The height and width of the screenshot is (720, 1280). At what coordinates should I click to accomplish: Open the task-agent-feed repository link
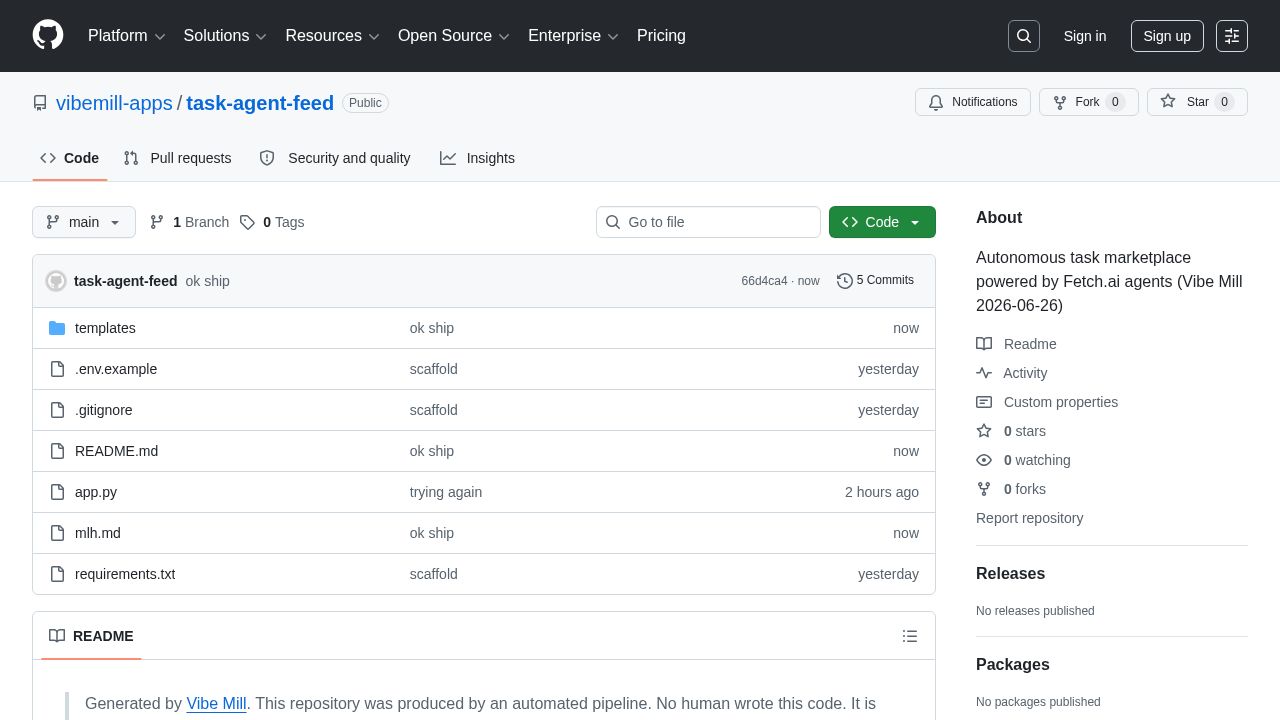pyautogui.click(x=260, y=103)
